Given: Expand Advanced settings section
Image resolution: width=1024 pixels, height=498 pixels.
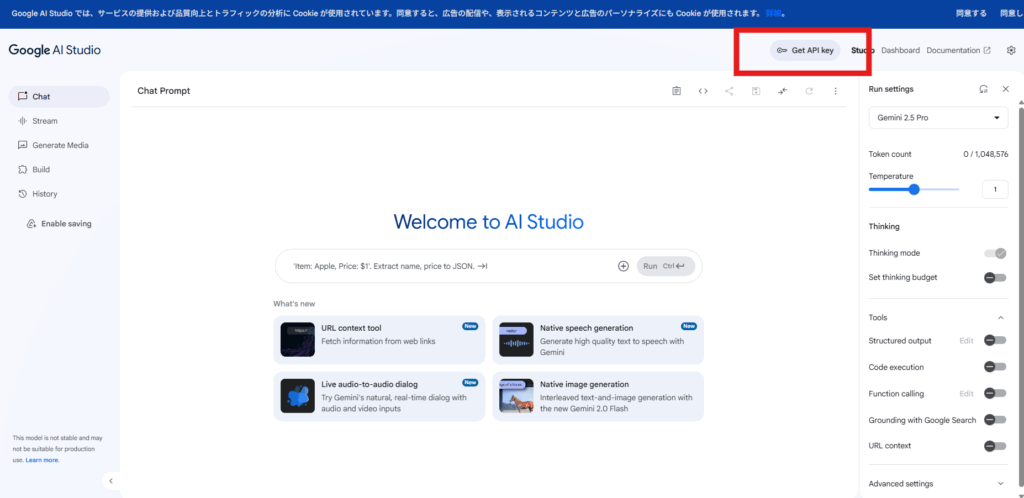Looking at the screenshot, I should pyautogui.click(x=938, y=484).
